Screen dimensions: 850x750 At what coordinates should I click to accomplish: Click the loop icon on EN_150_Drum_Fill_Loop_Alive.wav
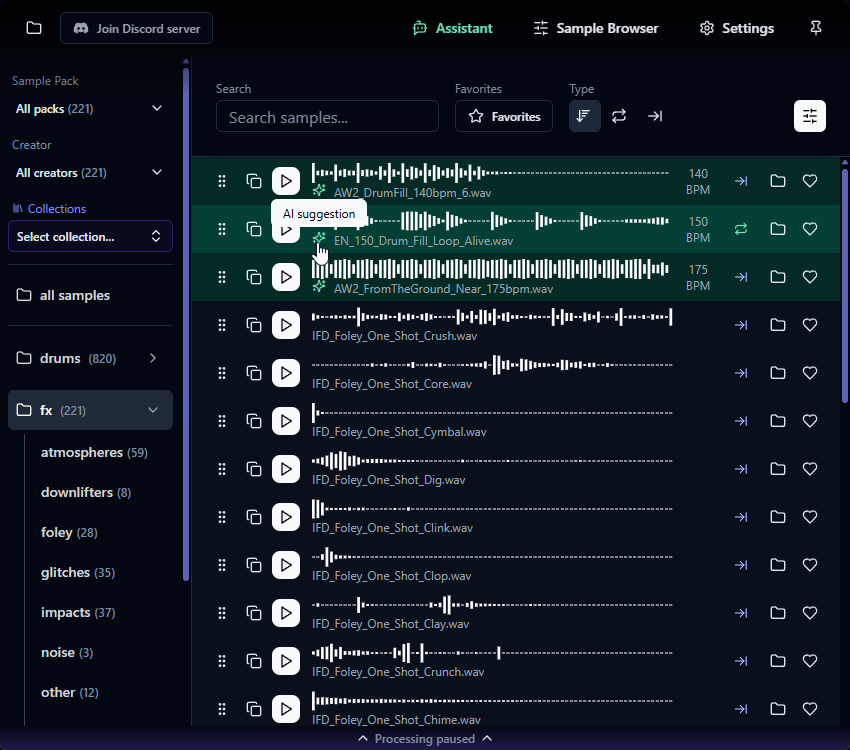point(741,229)
